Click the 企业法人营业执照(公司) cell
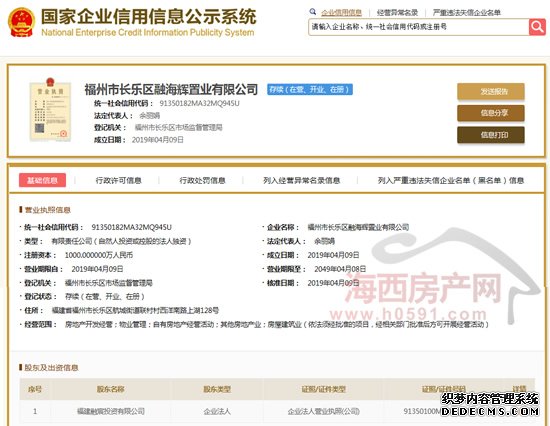This screenshot has width=550, height=426. pos(324,411)
